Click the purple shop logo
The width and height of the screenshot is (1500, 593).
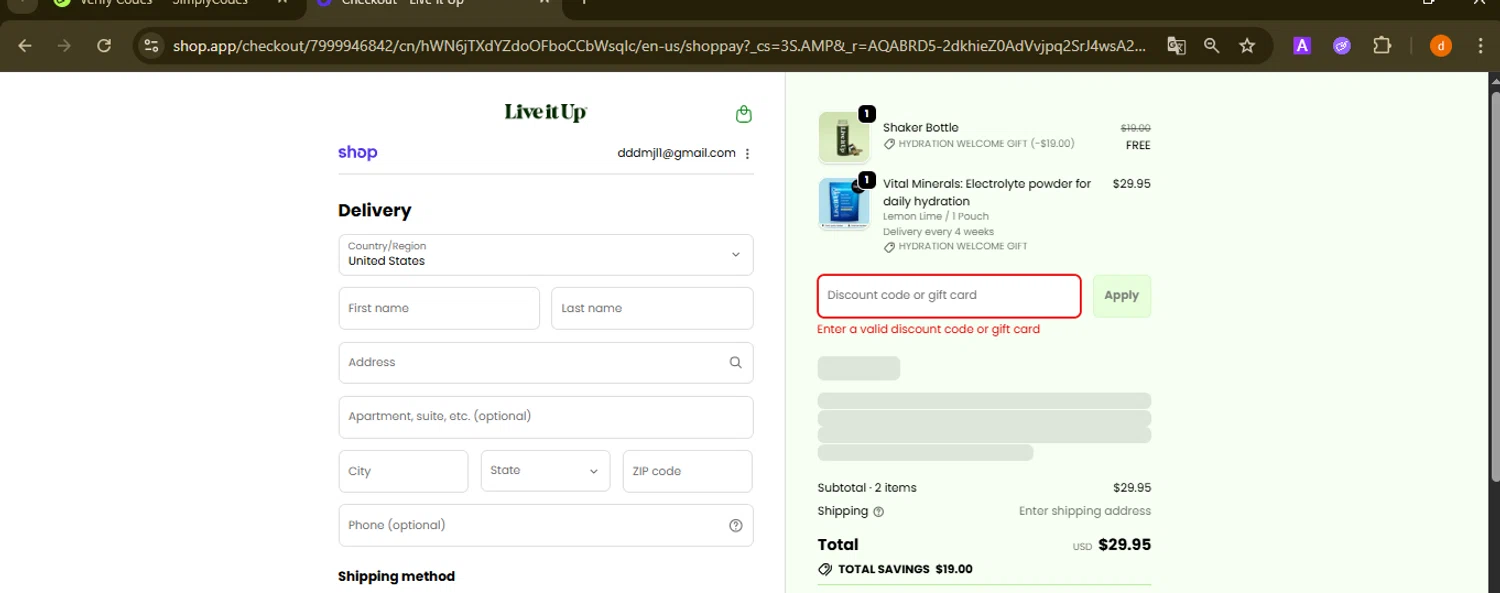coord(357,152)
